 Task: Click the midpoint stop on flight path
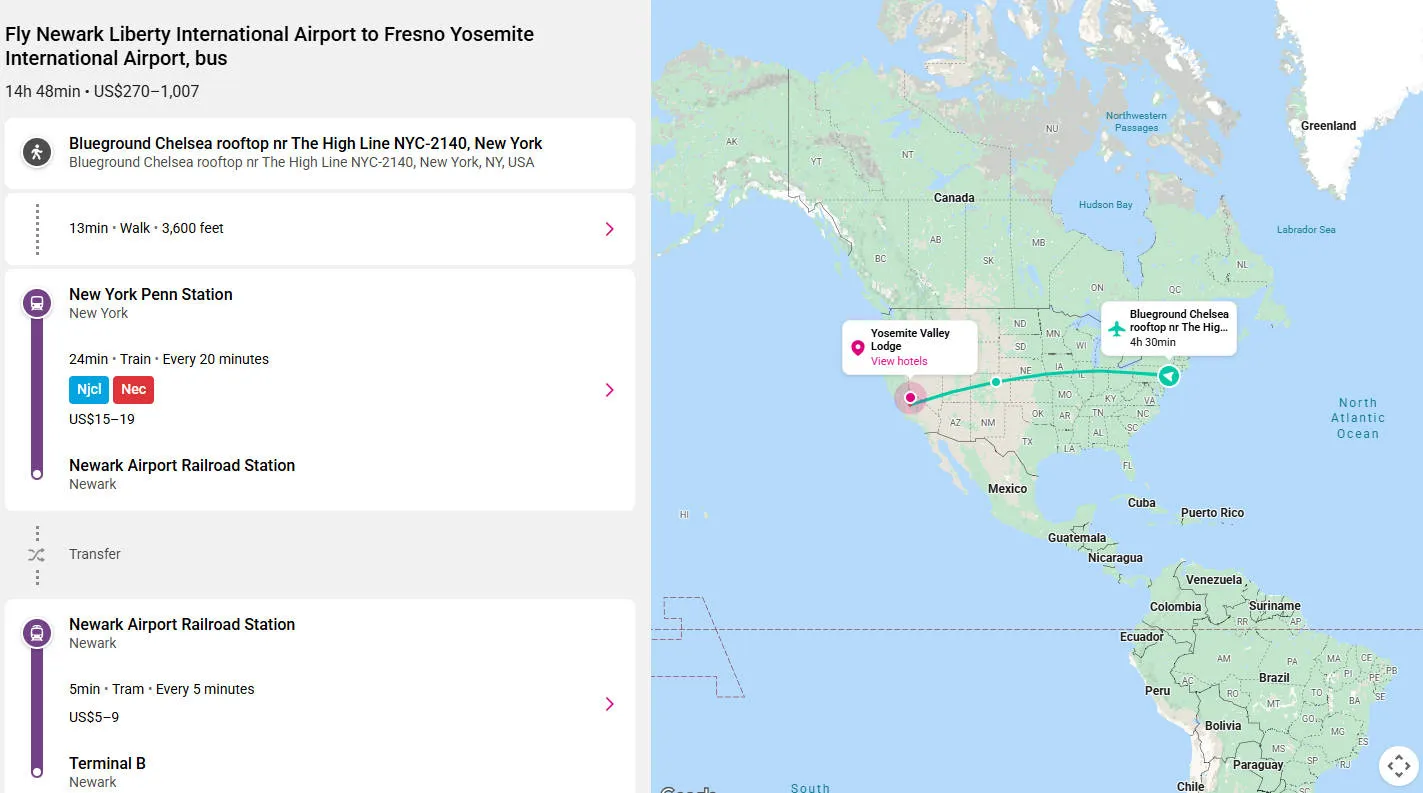click(x=995, y=382)
